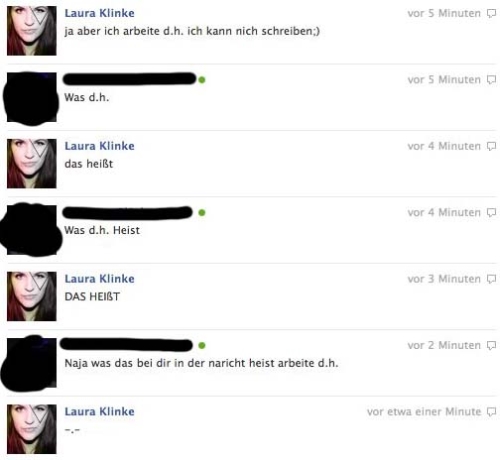Click reply icon on 'das heißt' message
Viewport: 500px width, 460px height.
tap(491, 146)
